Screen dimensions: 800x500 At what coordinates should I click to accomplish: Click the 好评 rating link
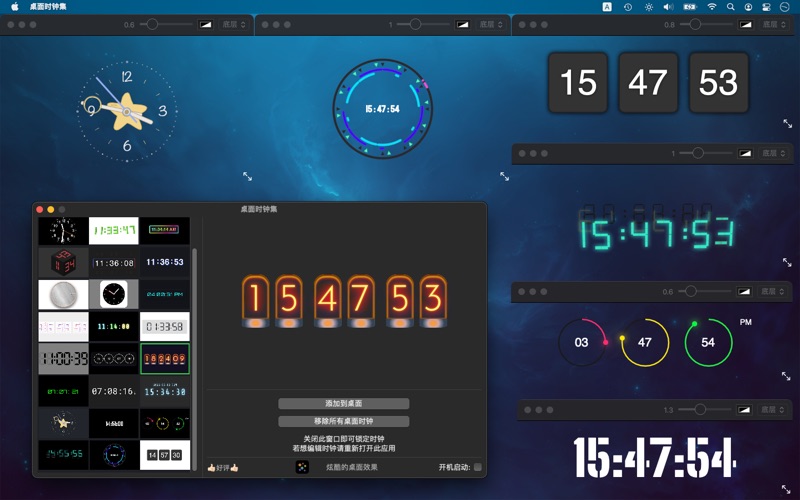point(222,467)
